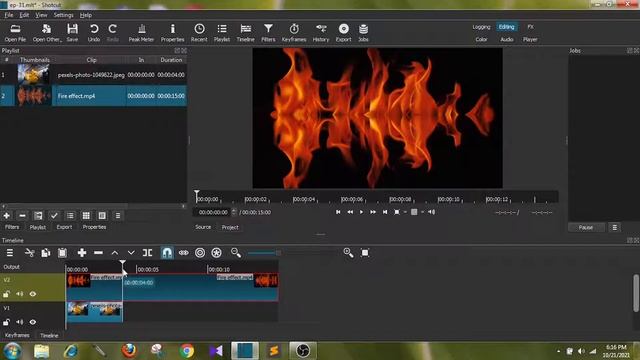
Task: Lock the V1 track
Action: point(6,322)
